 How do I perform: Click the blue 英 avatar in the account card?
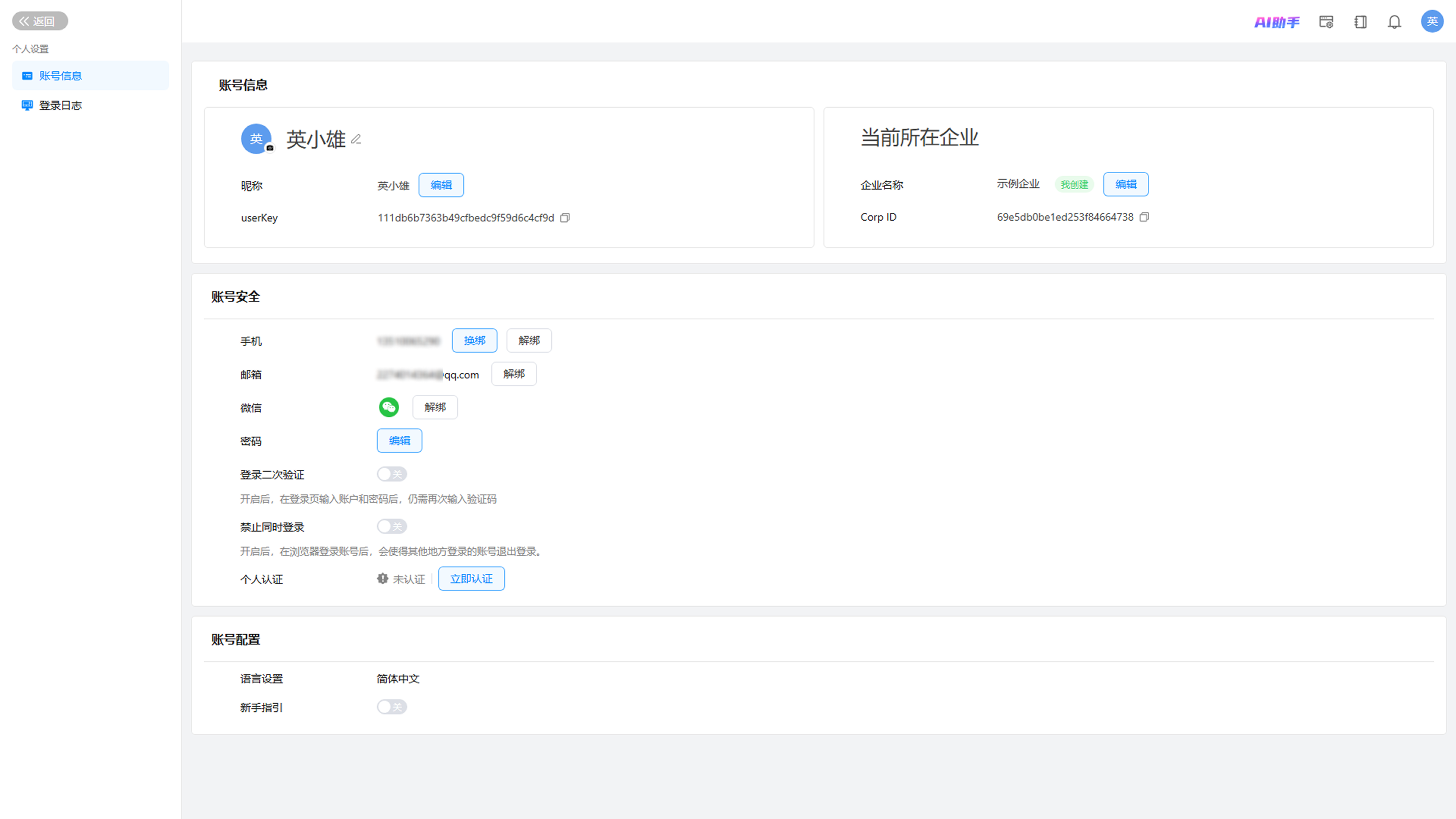point(256,139)
